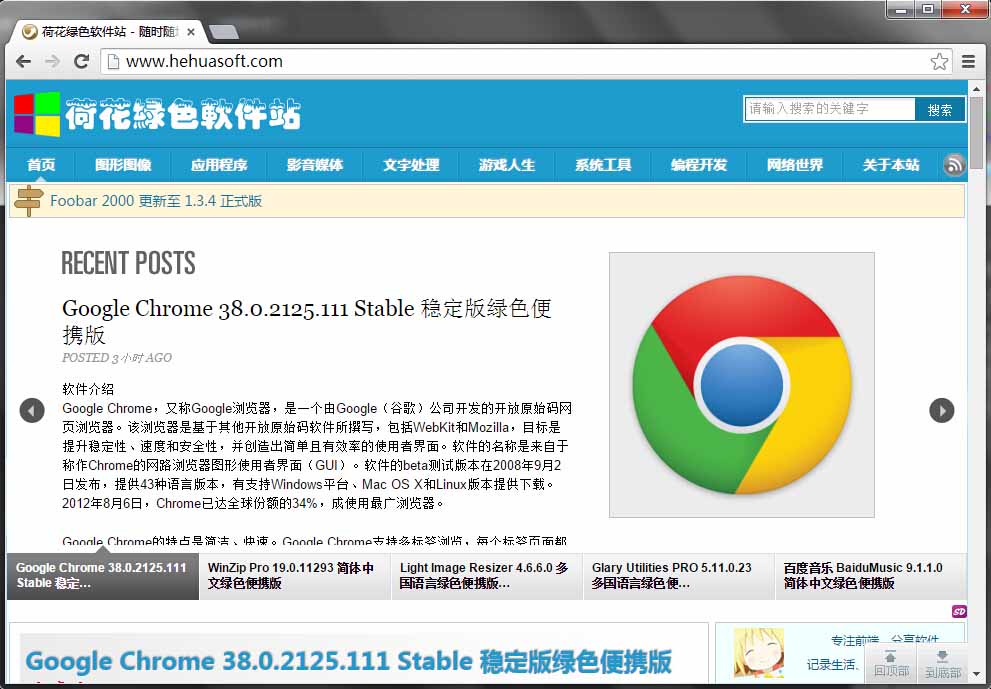Select the WinZip Pro 19.0.11293 slide tab
This screenshot has height=689, width=991.
295,575
